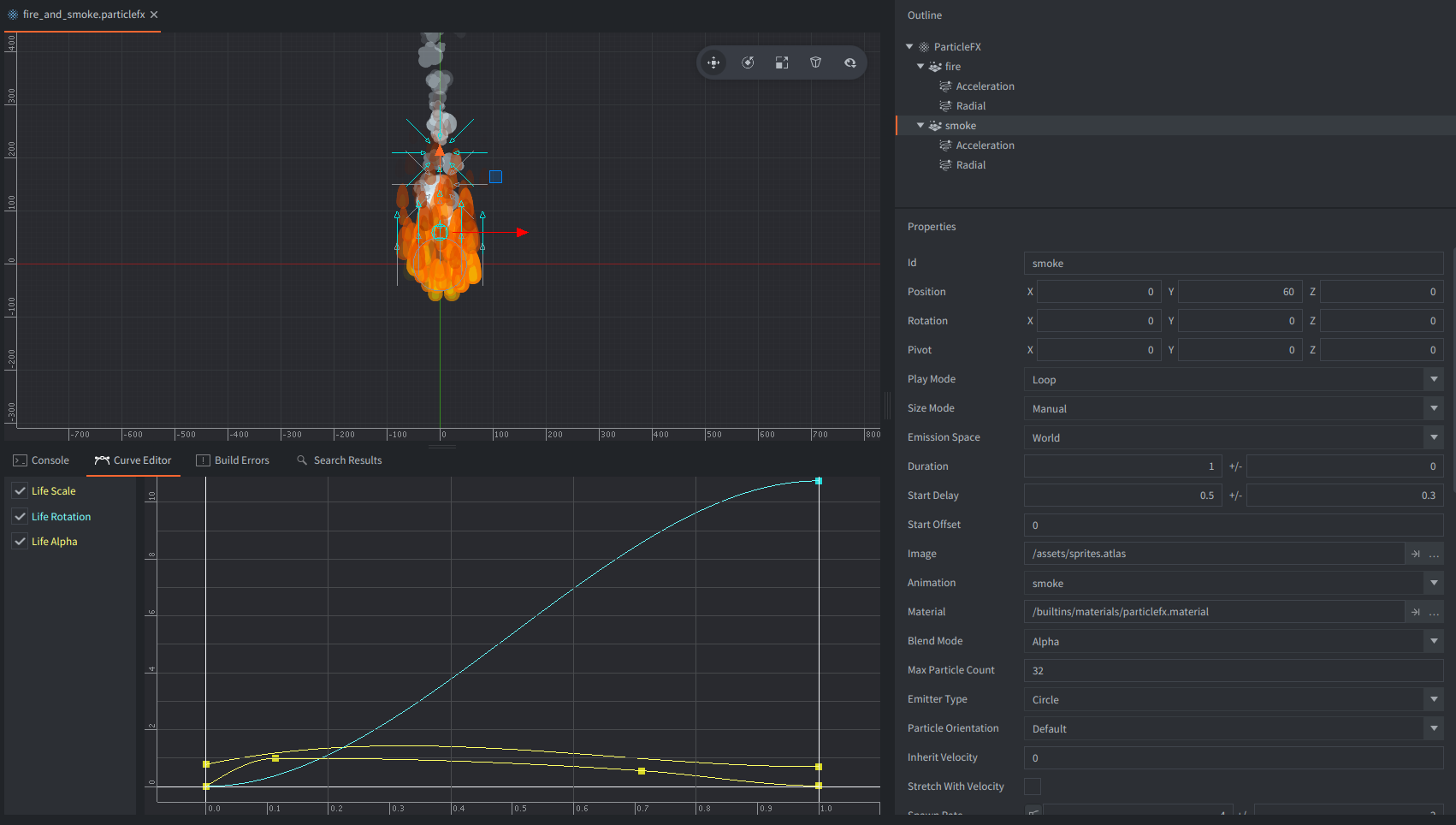
Task: Click the Image path /assets/sprites.atlas field
Action: pos(1214,554)
